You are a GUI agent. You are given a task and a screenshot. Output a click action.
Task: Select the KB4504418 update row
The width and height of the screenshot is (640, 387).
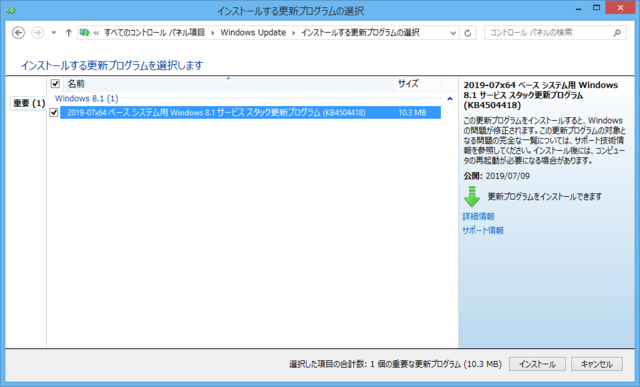point(250,112)
